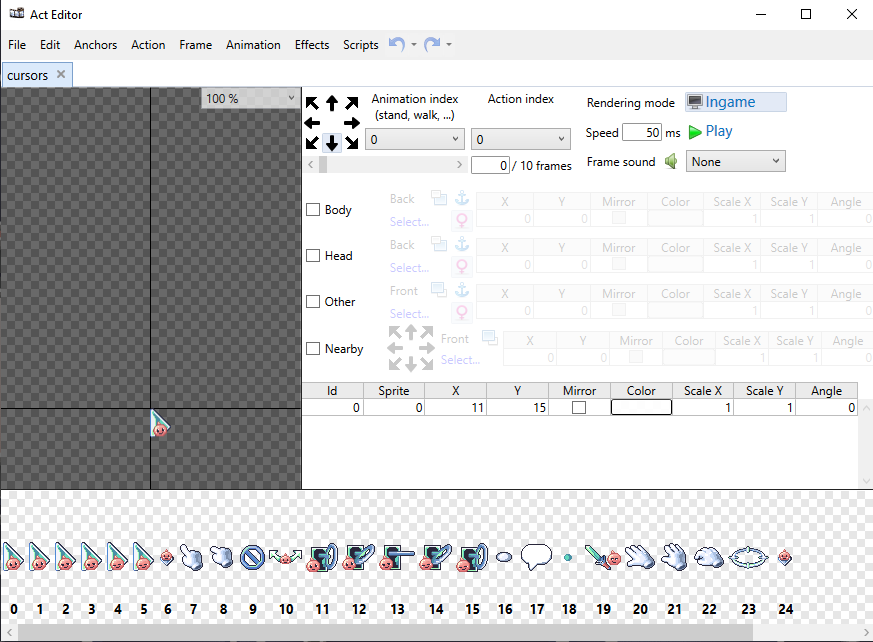Click the undo arrow icon
Viewport: 873px width, 642px height.
coord(397,44)
